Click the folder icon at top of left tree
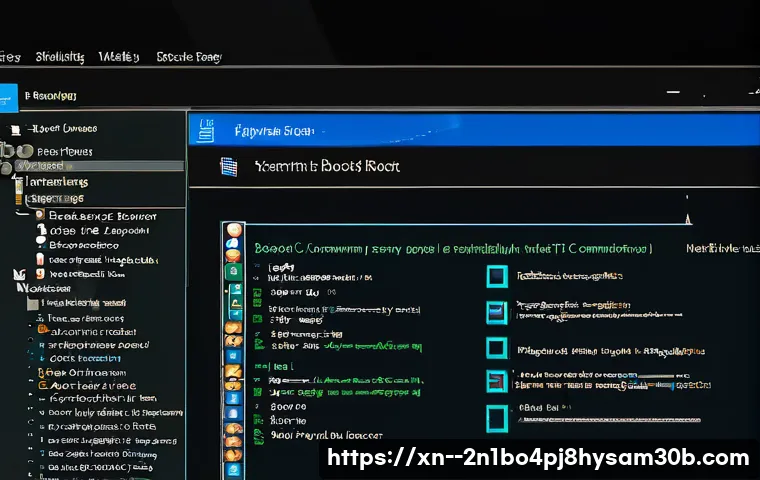Viewport: 760px width, 480px height. coord(14,130)
